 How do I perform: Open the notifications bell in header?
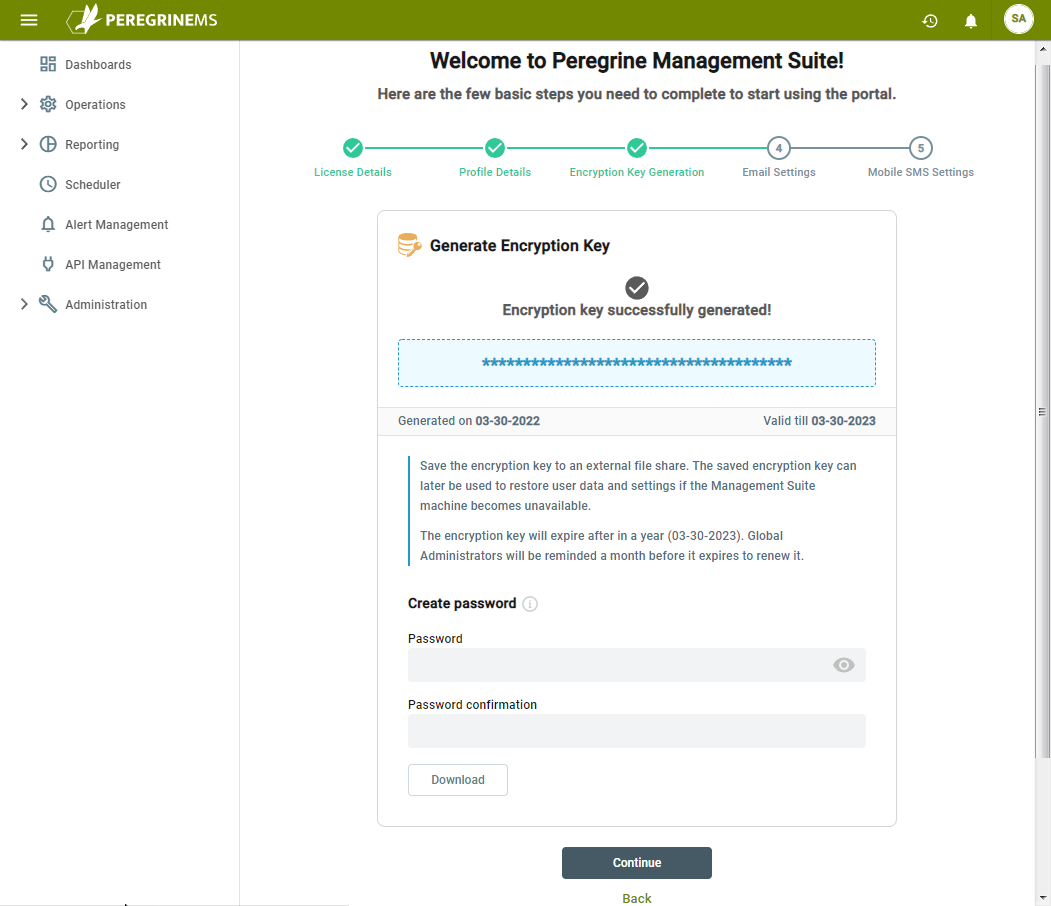pyautogui.click(x=971, y=21)
